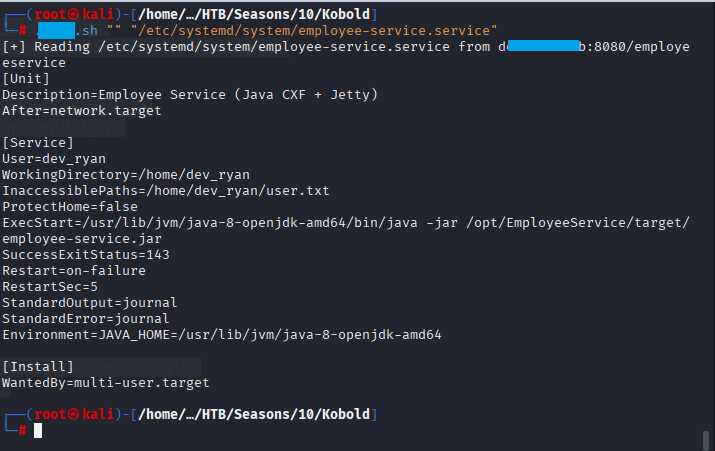This screenshot has height=451, width=715.
Task: Click the [Service] section header
Action: click(x=33, y=142)
